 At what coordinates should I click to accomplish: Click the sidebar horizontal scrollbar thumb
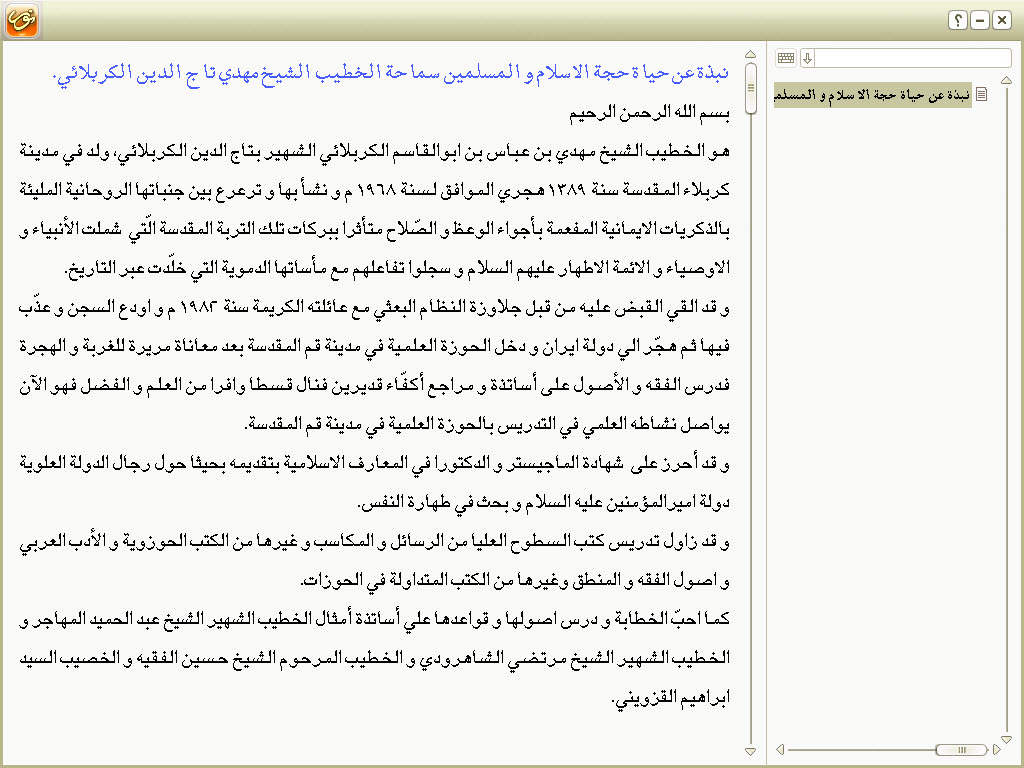pyautogui.click(x=962, y=749)
